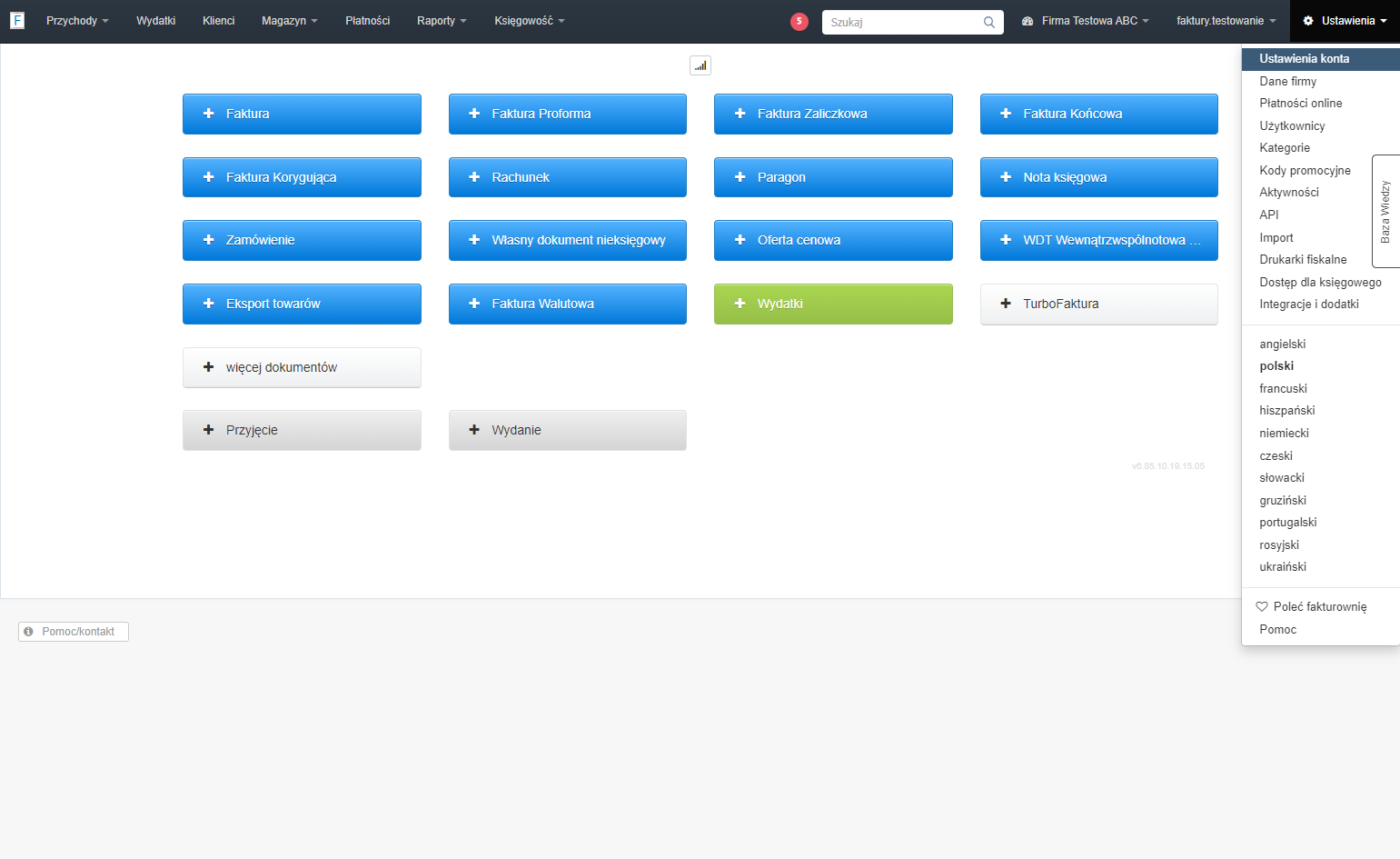Click the Zamówienie button
Image resolution: width=1400 pixels, height=859 pixels.
pos(302,240)
